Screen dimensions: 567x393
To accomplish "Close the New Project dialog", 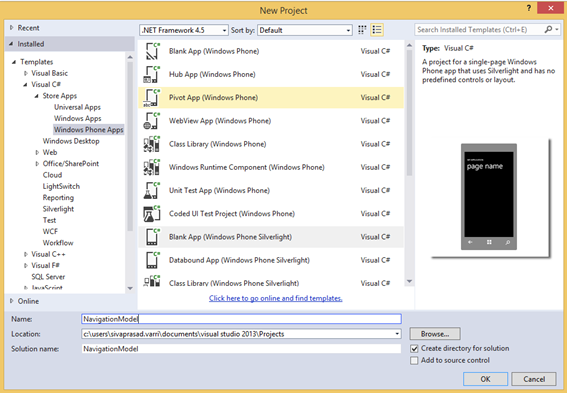I will [x=550, y=8].
